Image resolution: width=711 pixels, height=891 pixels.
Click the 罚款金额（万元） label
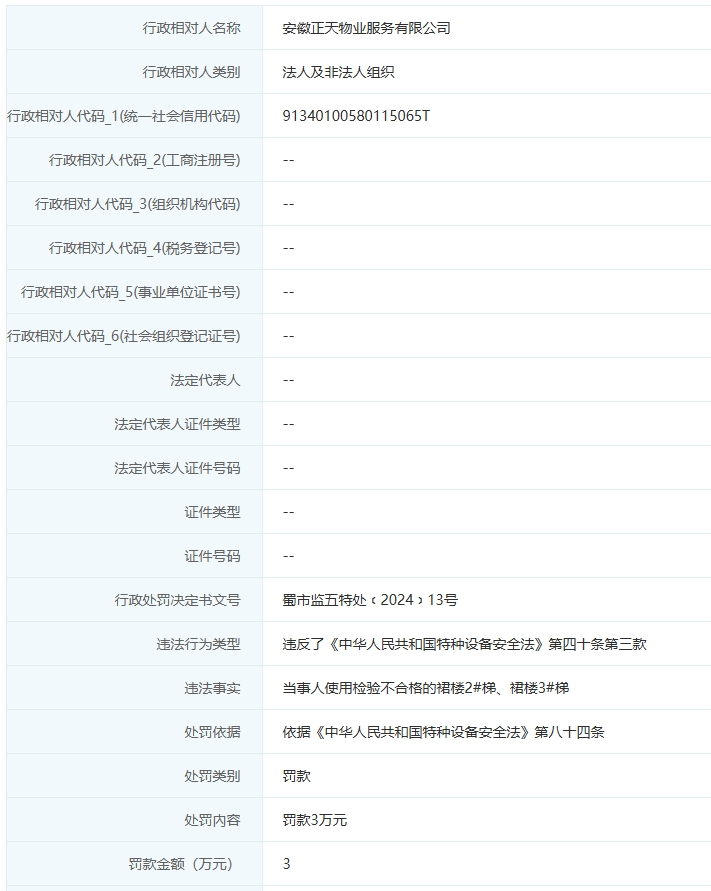tap(181, 864)
